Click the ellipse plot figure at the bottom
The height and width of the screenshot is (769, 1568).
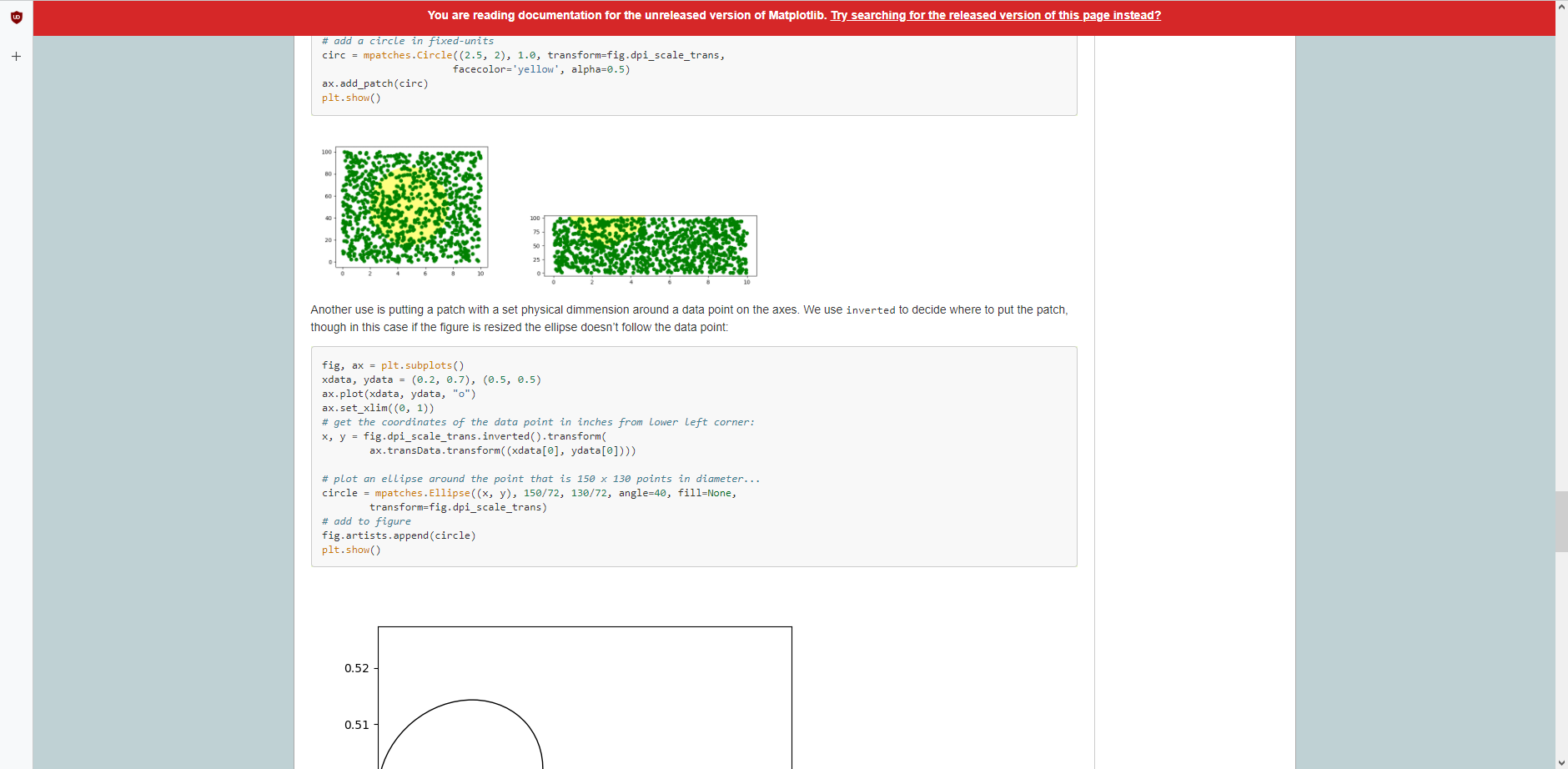tap(567, 697)
